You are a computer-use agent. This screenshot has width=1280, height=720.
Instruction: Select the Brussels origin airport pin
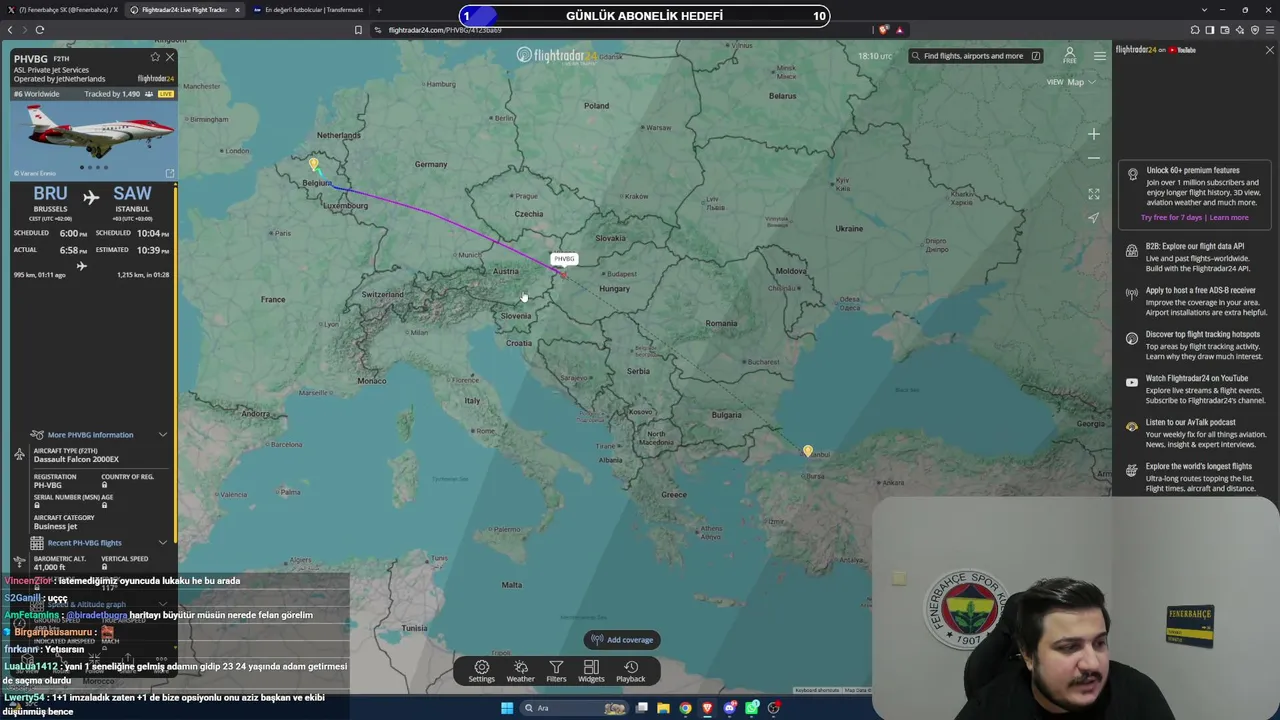pos(314,164)
